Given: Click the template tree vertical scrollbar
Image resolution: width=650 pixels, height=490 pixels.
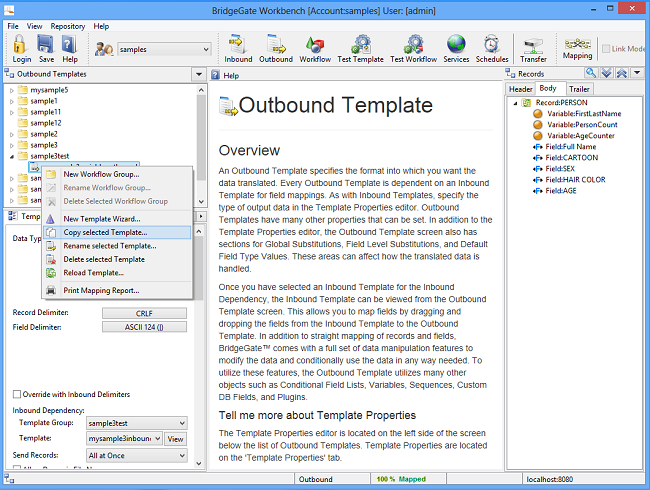Looking at the screenshot, I should [201, 137].
